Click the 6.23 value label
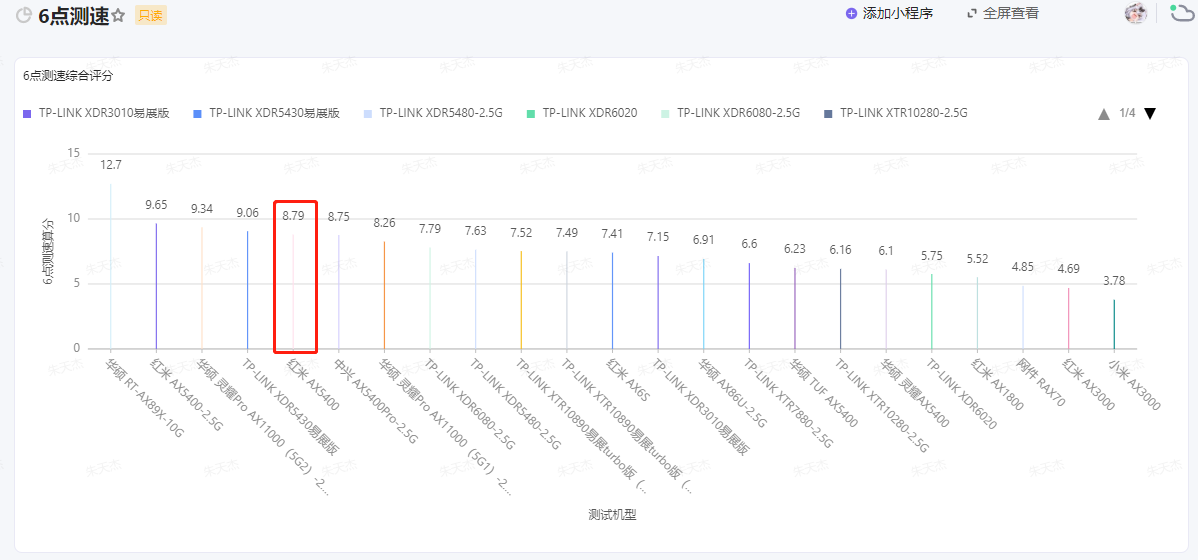1198x560 pixels. [795, 249]
